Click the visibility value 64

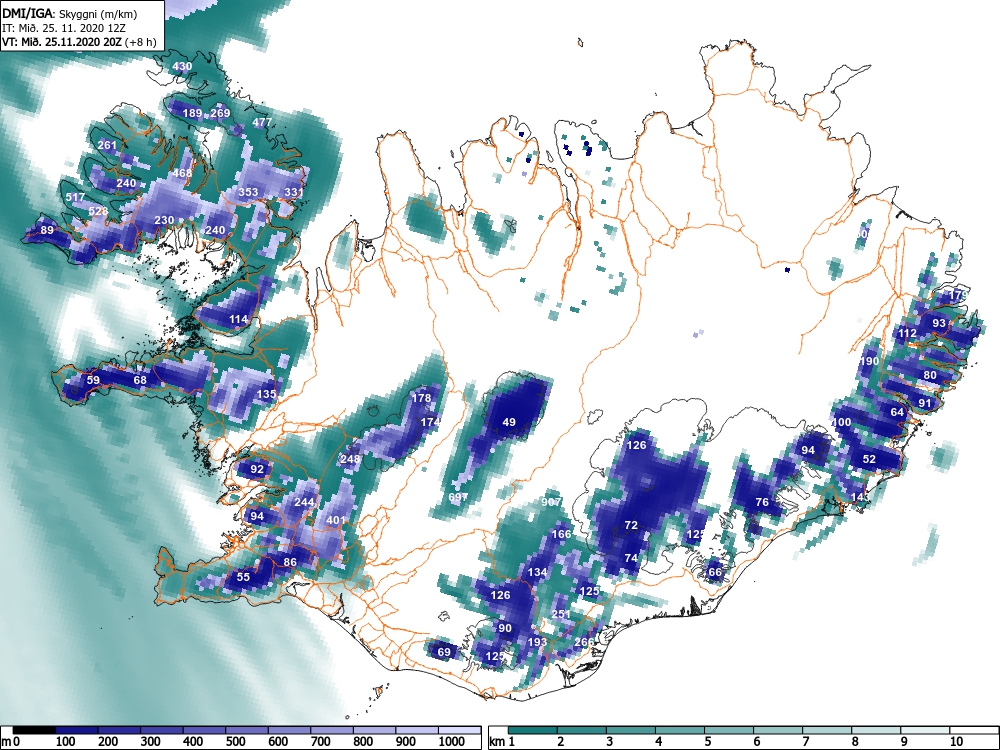point(897,412)
